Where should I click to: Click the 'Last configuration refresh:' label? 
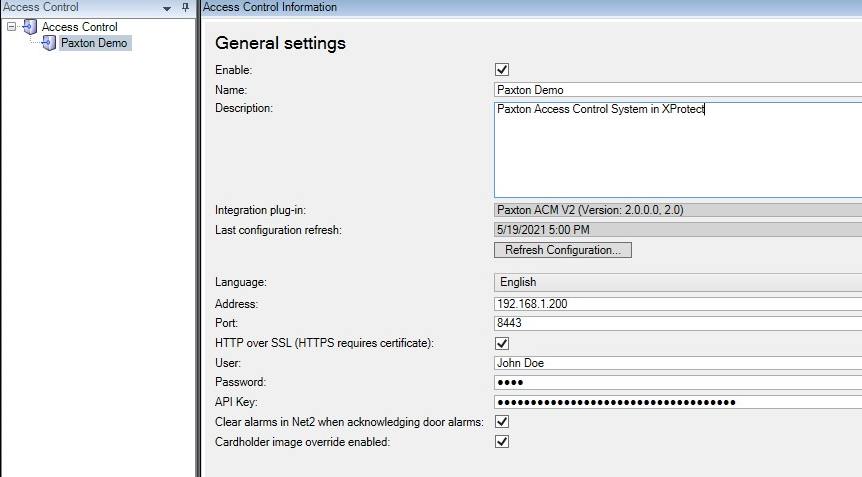278,230
